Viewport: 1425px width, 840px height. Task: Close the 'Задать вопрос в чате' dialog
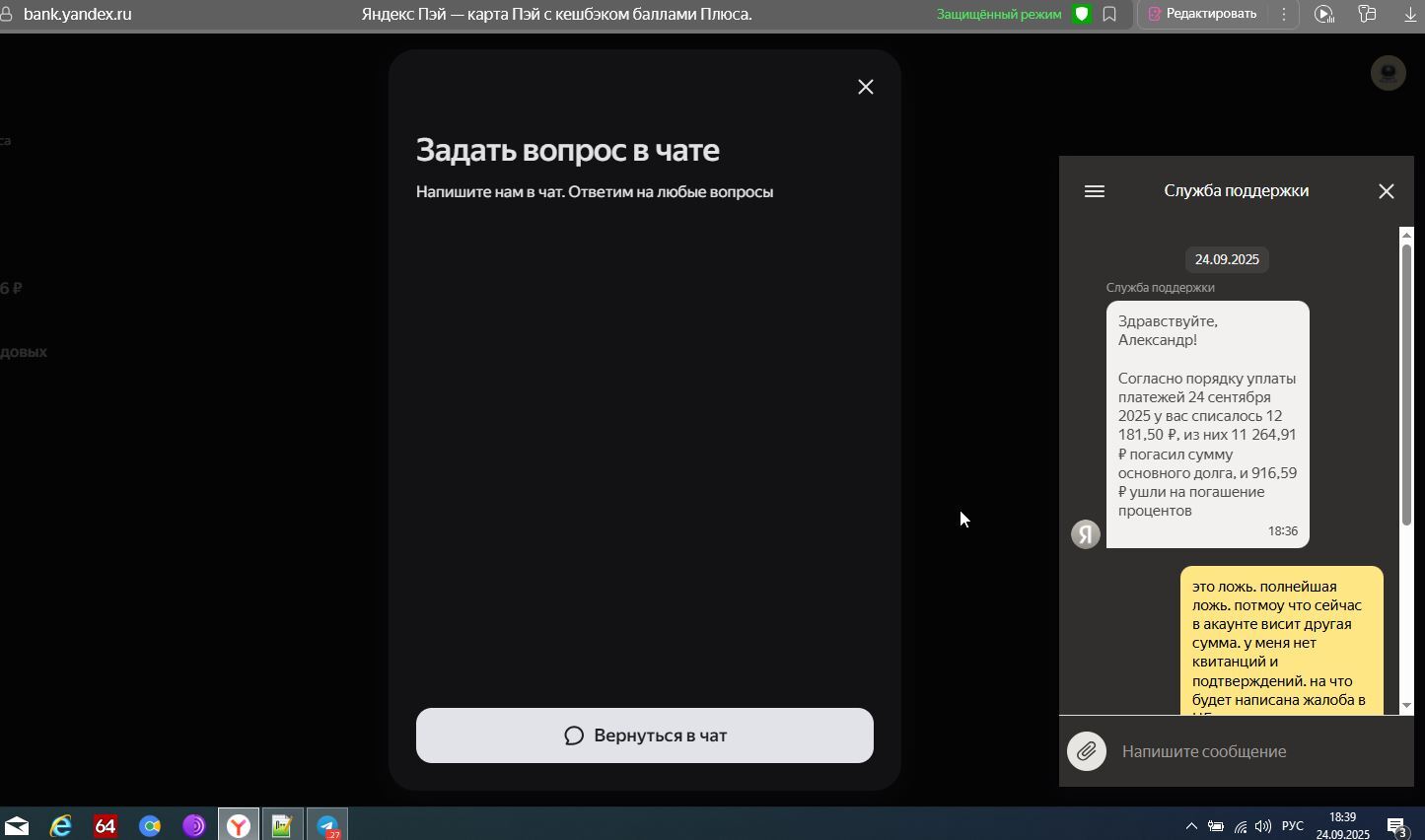click(865, 88)
